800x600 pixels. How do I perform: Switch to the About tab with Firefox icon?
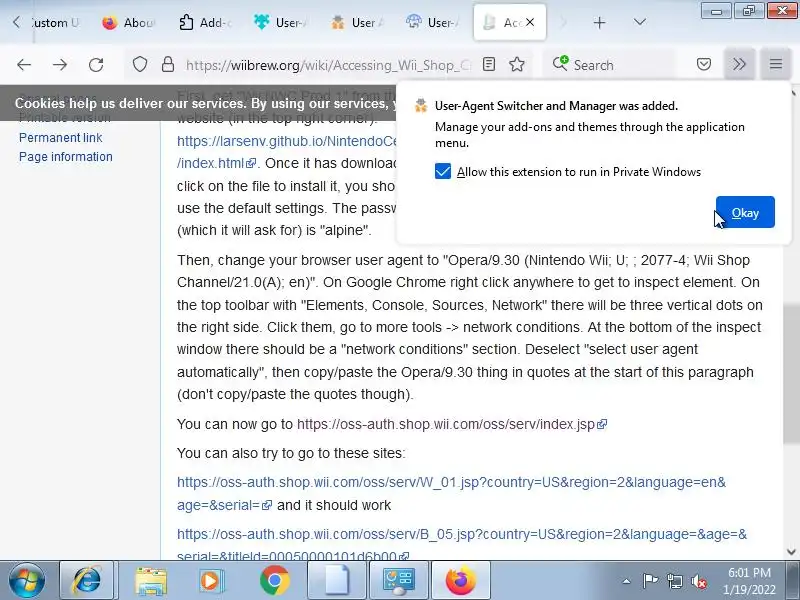point(129,22)
